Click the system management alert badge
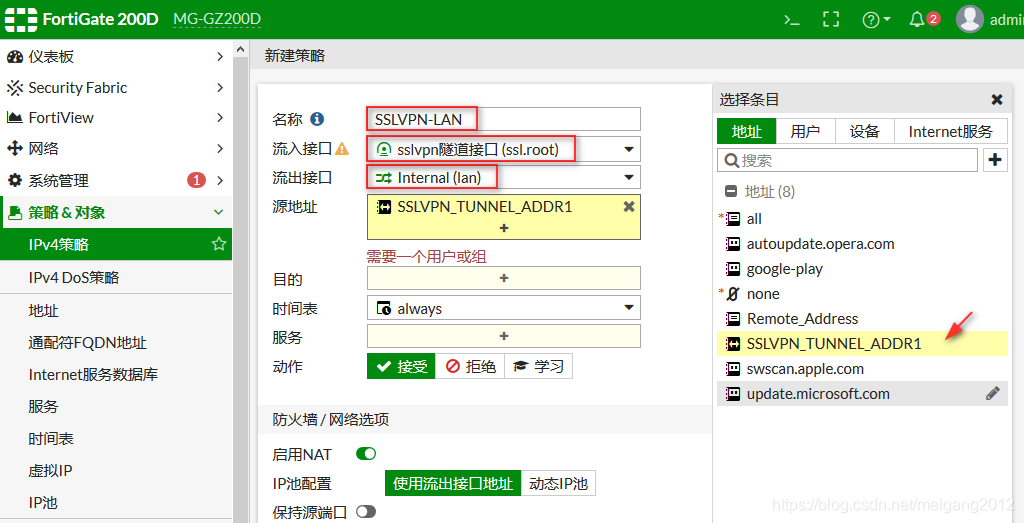 pos(196,180)
